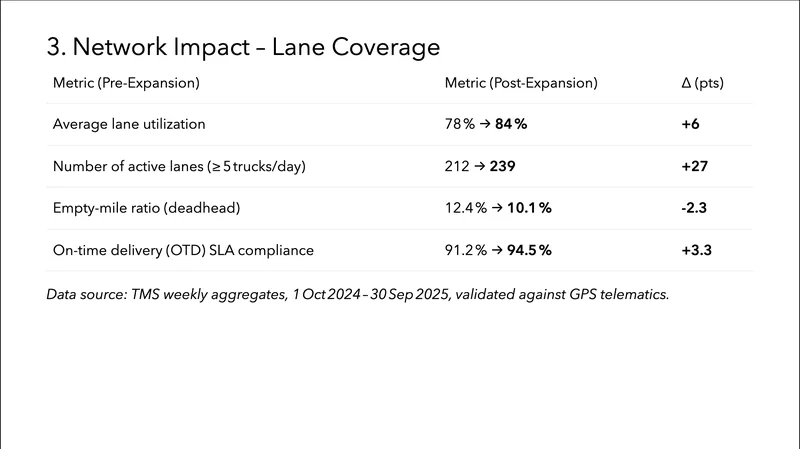Click the Number of active lanes row label

(x=179, y=167)
